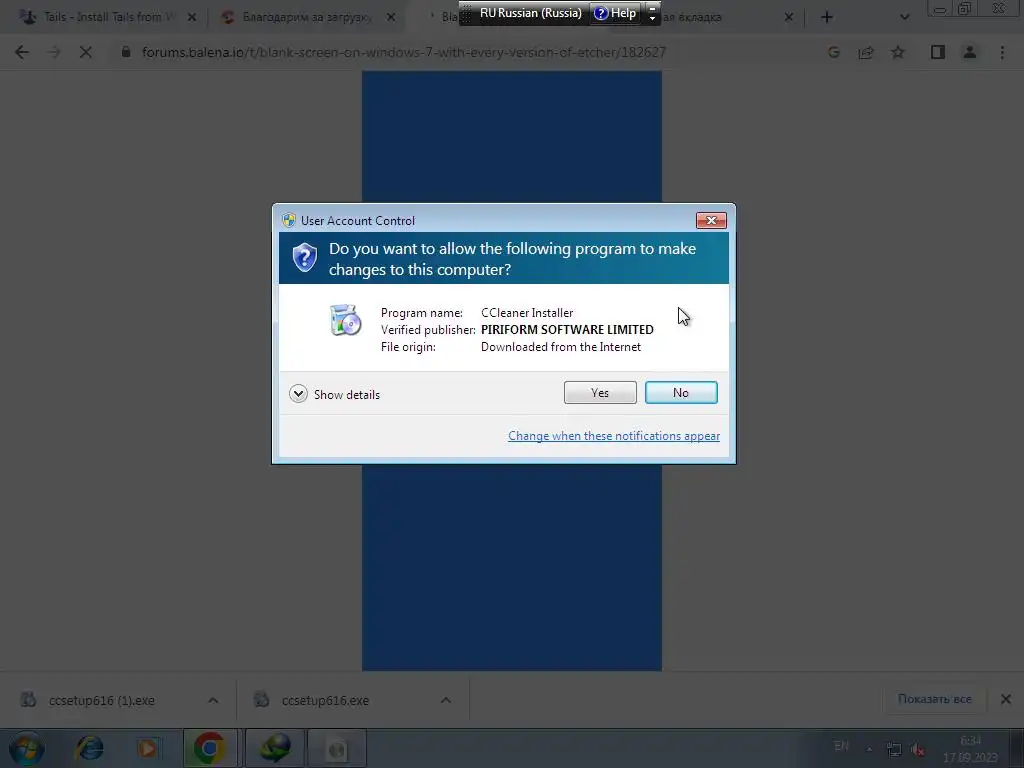Viewport: 1024px width, 768px height.
Task: Click the UAC shield question icon
Action: 304,258
